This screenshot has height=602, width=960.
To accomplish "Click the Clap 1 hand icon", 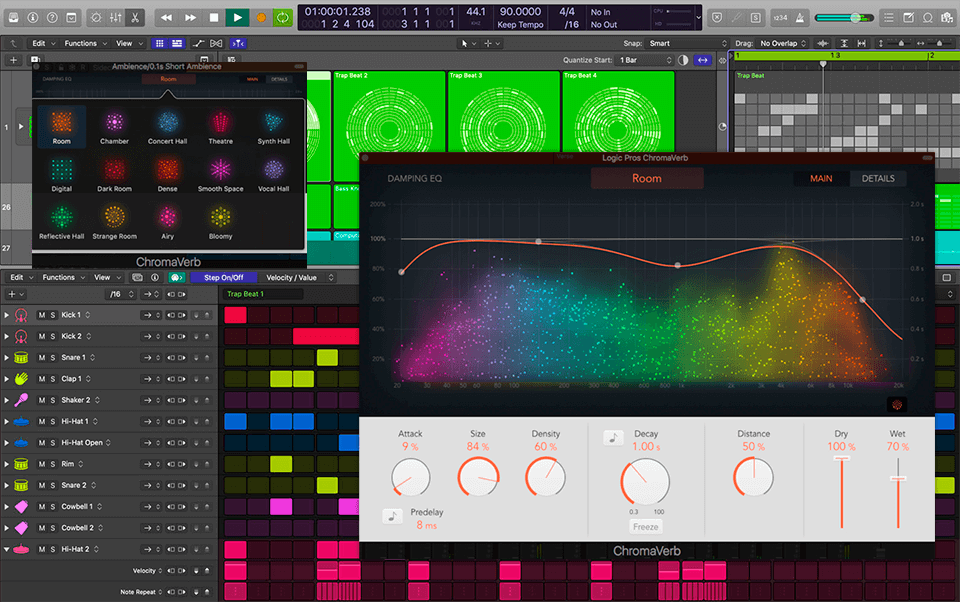I will click(x=21, y=379).
